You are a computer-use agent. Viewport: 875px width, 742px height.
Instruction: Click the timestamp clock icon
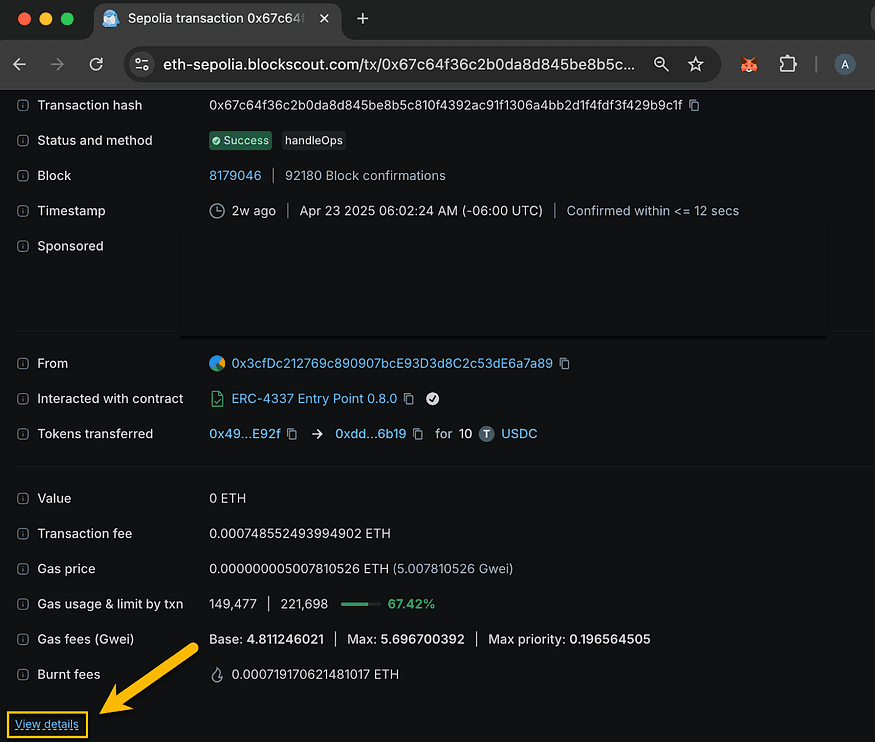click(217, 211)
